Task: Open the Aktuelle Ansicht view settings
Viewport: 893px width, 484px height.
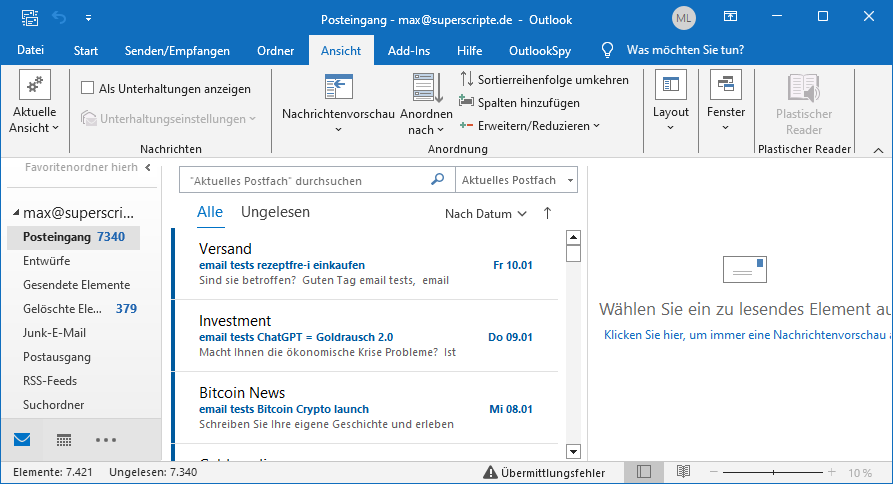Action: click(34, 102)
